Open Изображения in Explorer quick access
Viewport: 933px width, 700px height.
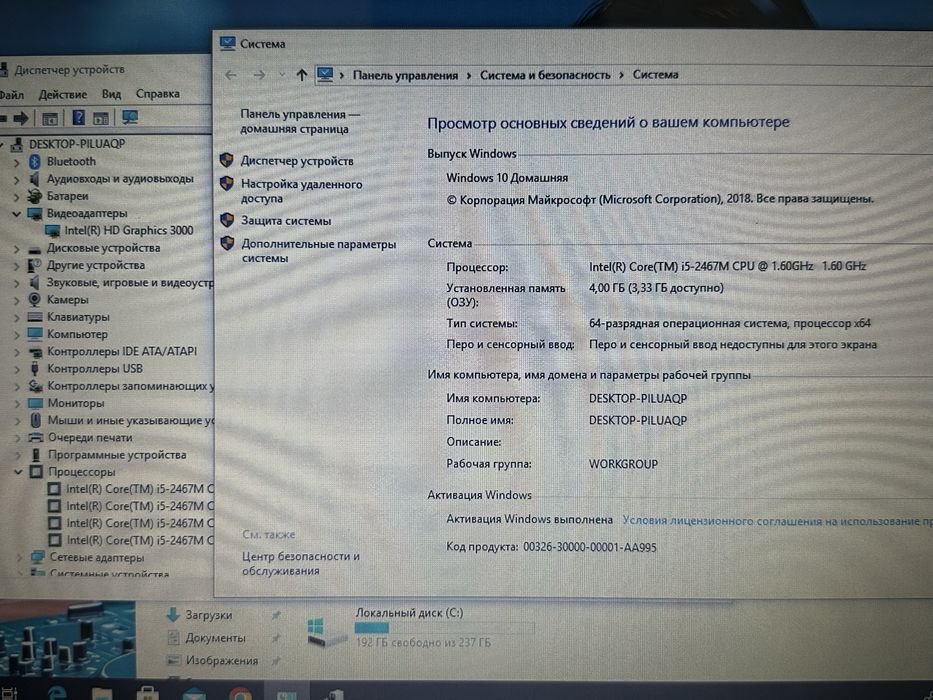pos(221,661)
